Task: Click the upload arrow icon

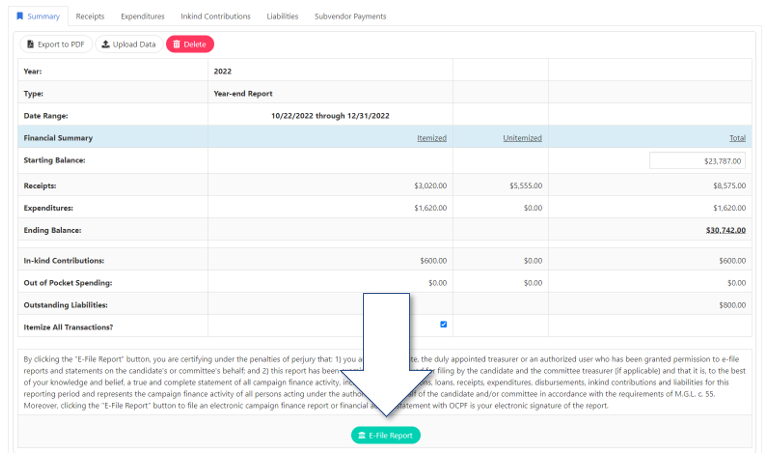Action: pos(106,44)
